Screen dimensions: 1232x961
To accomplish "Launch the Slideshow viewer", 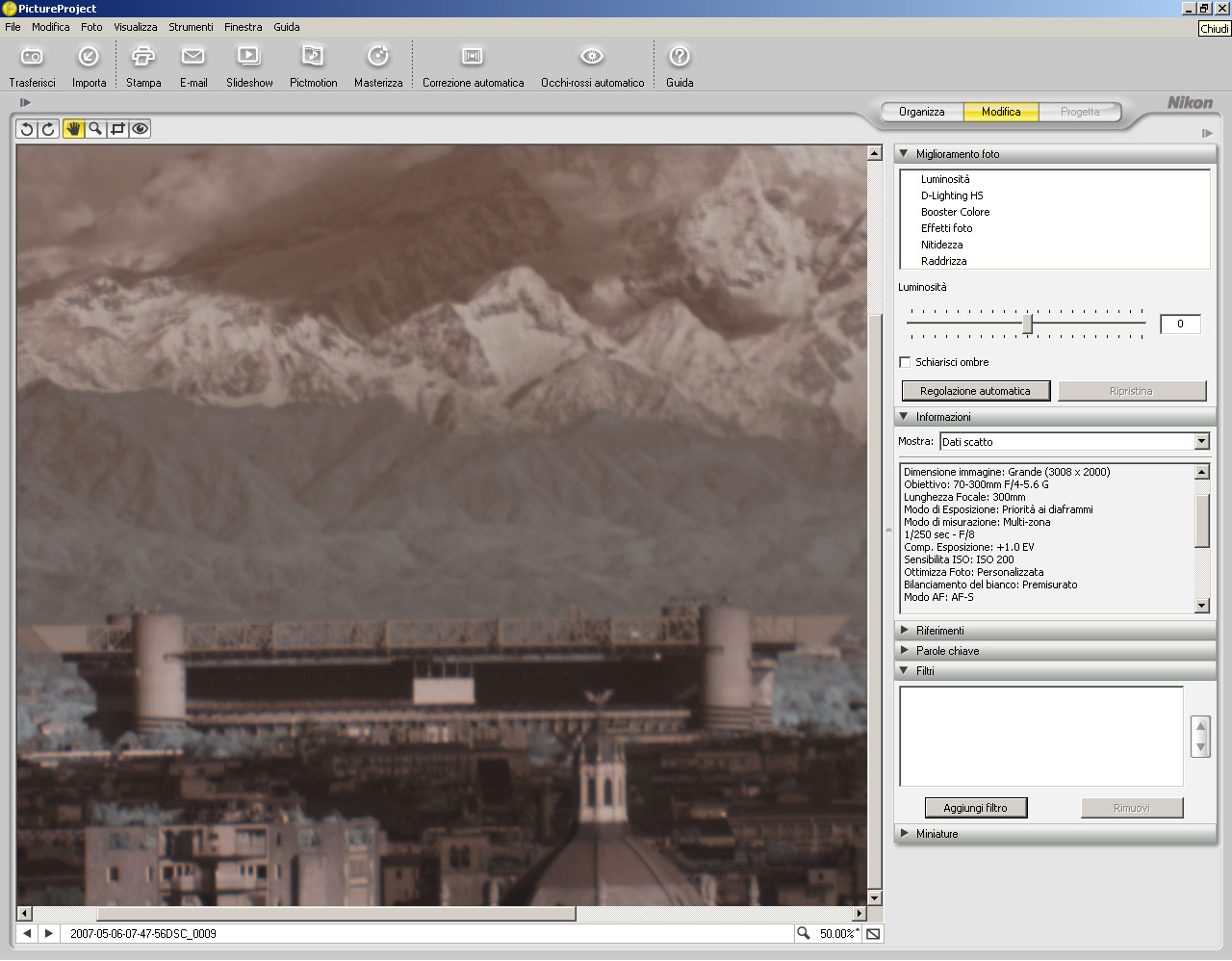I will coord(248,57).
